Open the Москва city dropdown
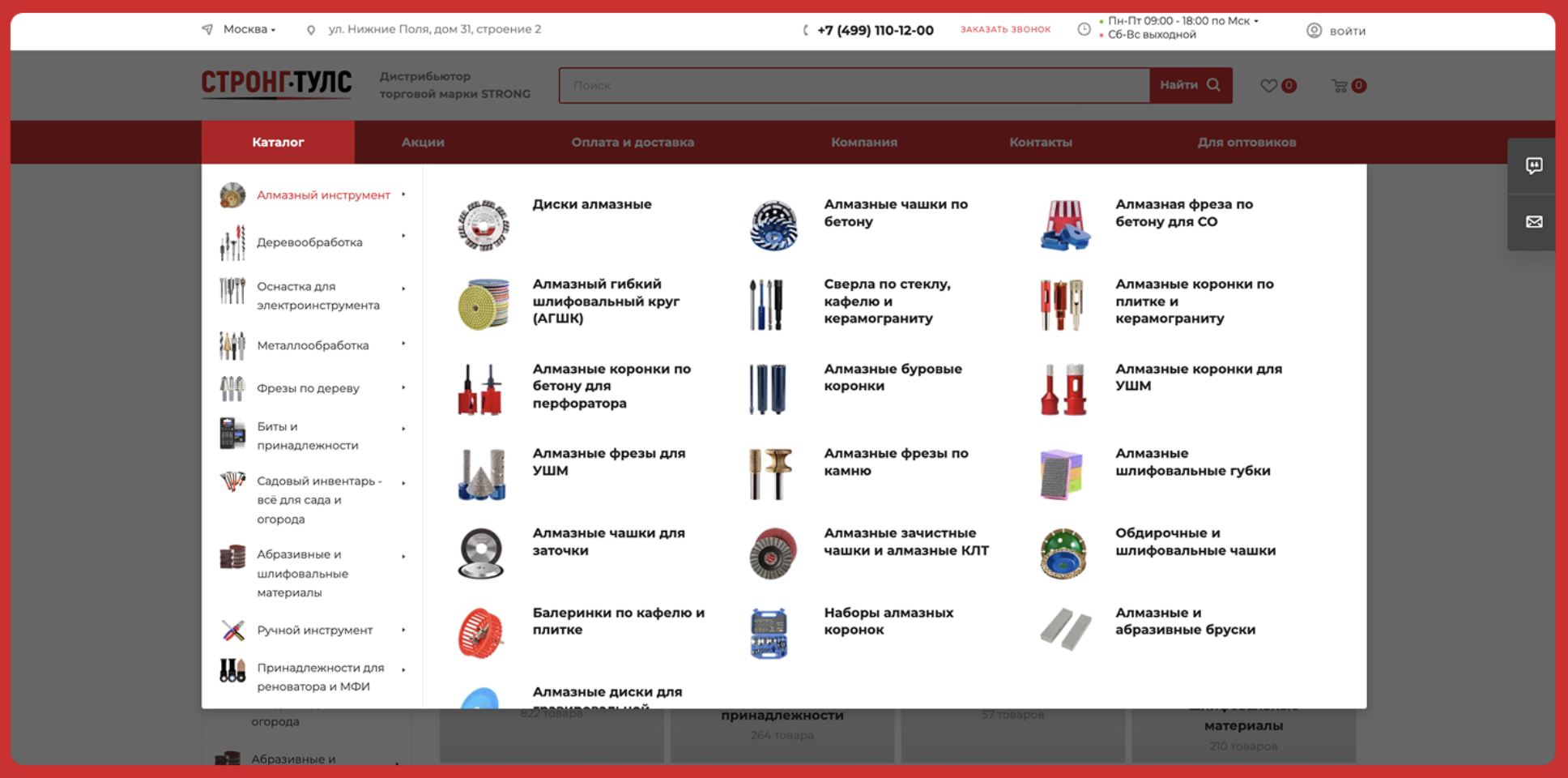This screenshot has height=778, width=1568. (x=249, y=29)
